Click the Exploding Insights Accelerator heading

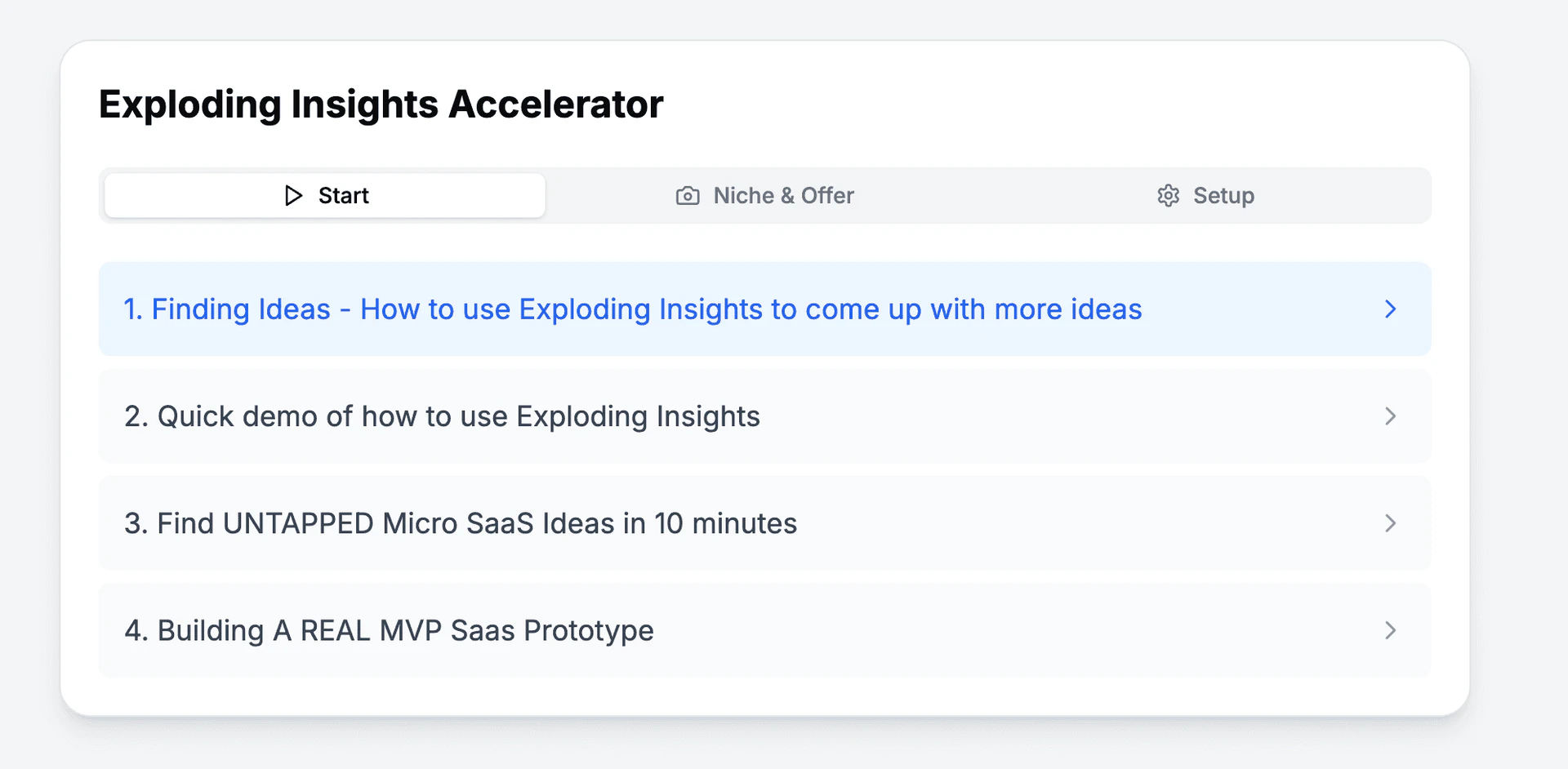click(x=381, y=104)
